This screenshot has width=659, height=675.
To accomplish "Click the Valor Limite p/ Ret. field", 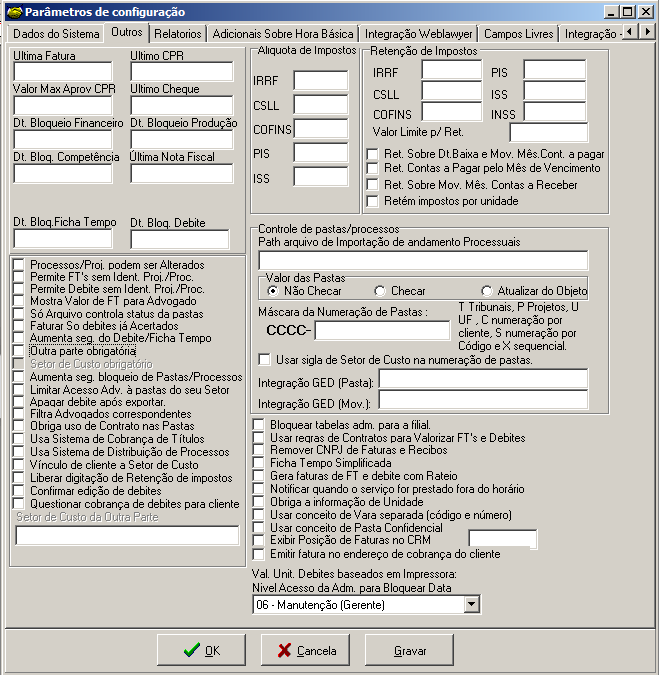I will [x=549, y=132].
